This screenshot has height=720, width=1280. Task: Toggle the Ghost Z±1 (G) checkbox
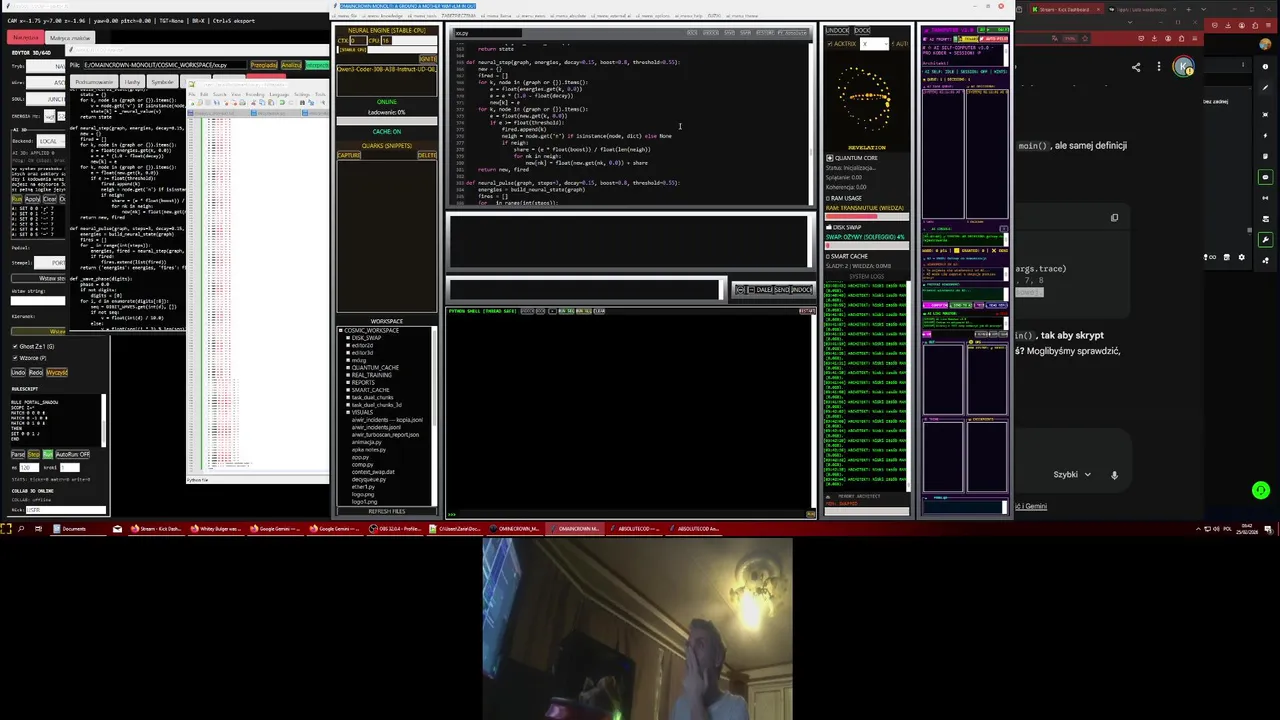coord(15,346)
